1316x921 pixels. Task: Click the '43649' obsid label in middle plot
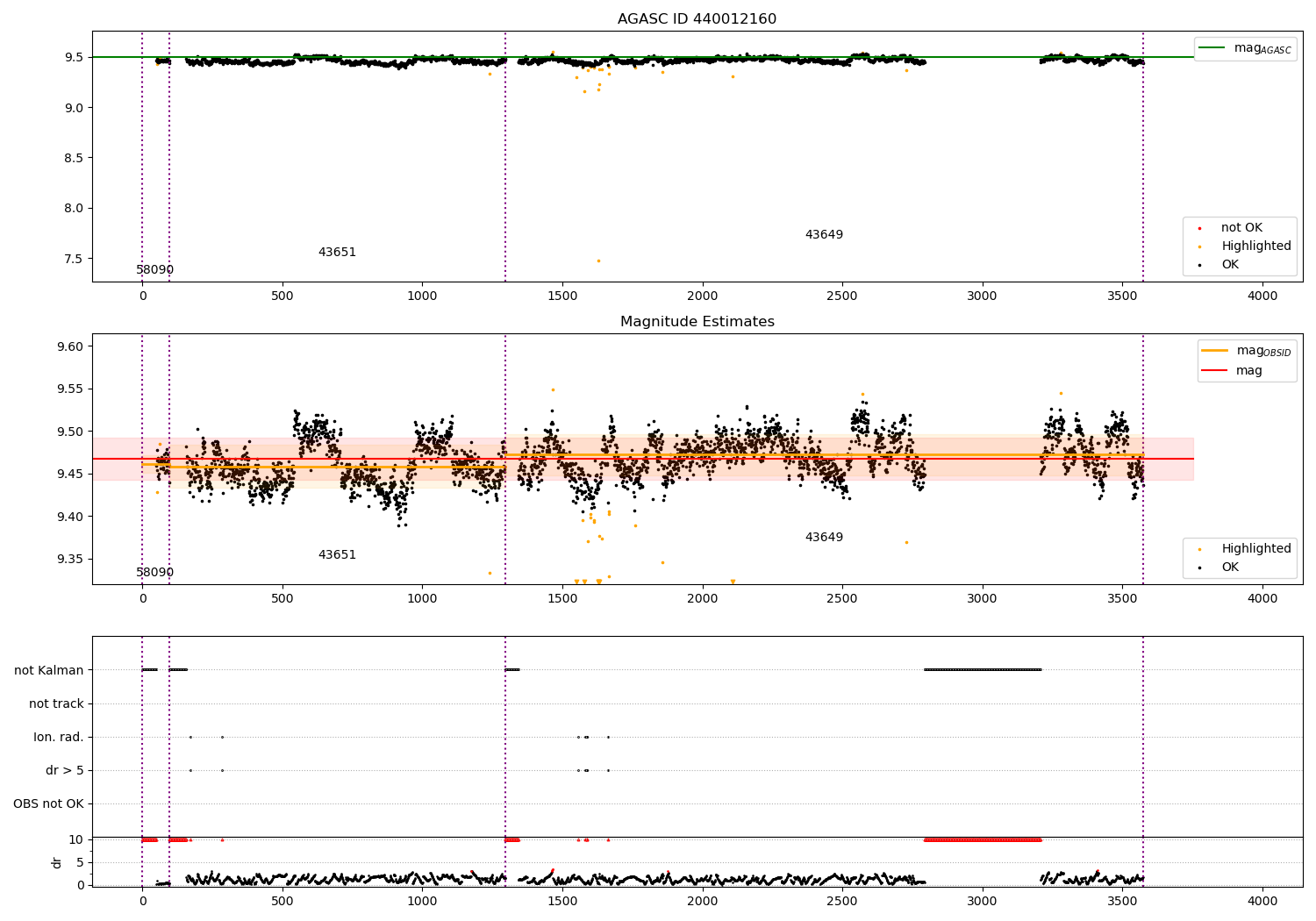[x=824, y=538]
